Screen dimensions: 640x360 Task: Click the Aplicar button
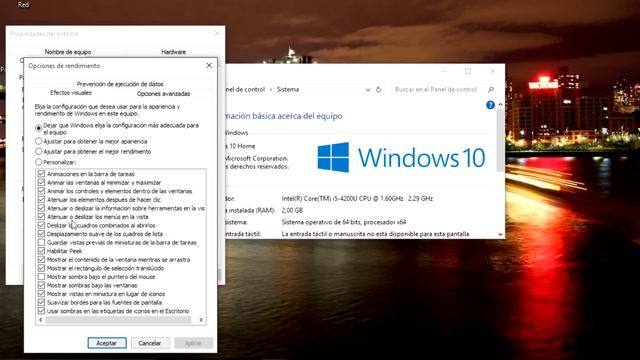click(193, 343)
